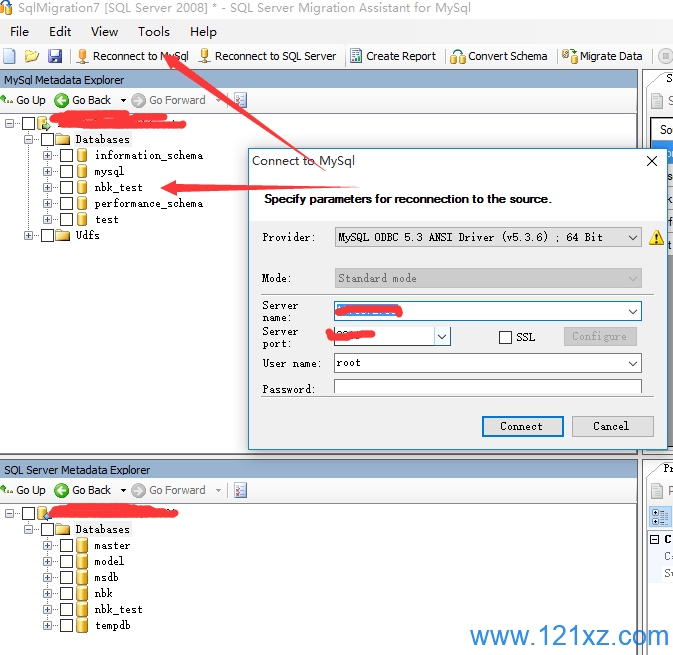The image size is (673, 655).
Task: Click the User name field containing root
Action: pos(488,364)
